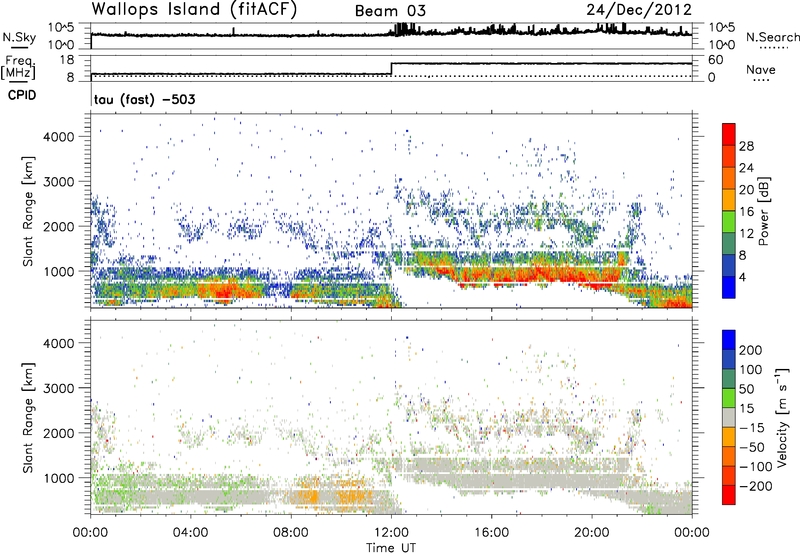The height and width of the screenshot is (554, 800).
Task: Click the 'Nave' legend label
Action: coord(760,69)
